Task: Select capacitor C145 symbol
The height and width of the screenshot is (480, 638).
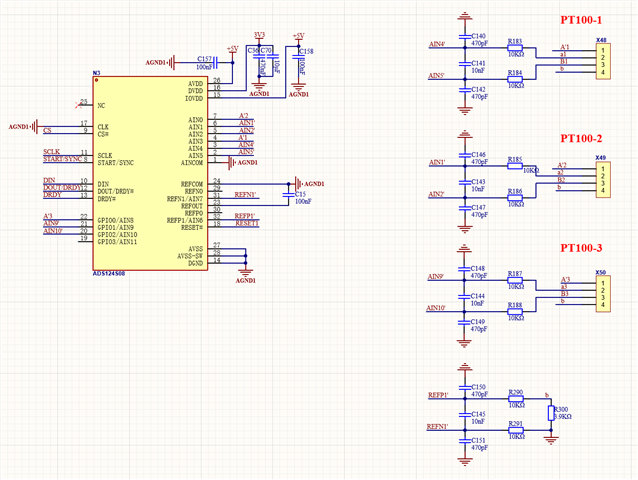Action: click(464, 415)
